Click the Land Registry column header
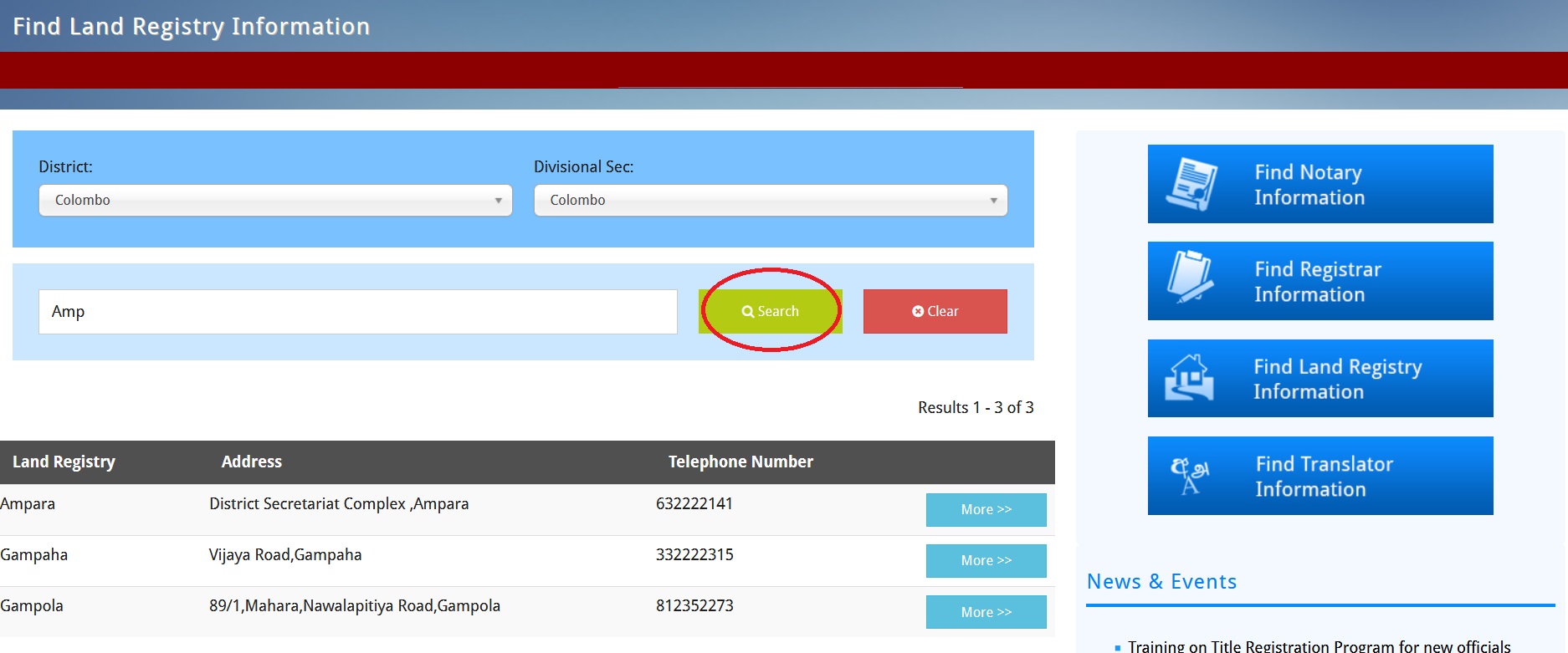The height and width of the screenshot is (653, 1568). point(64,462)
